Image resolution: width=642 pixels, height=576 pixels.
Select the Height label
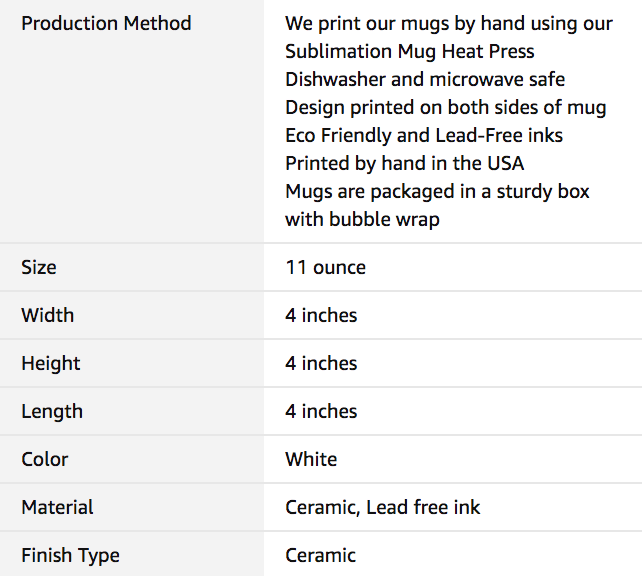click(x=51, y=364)
